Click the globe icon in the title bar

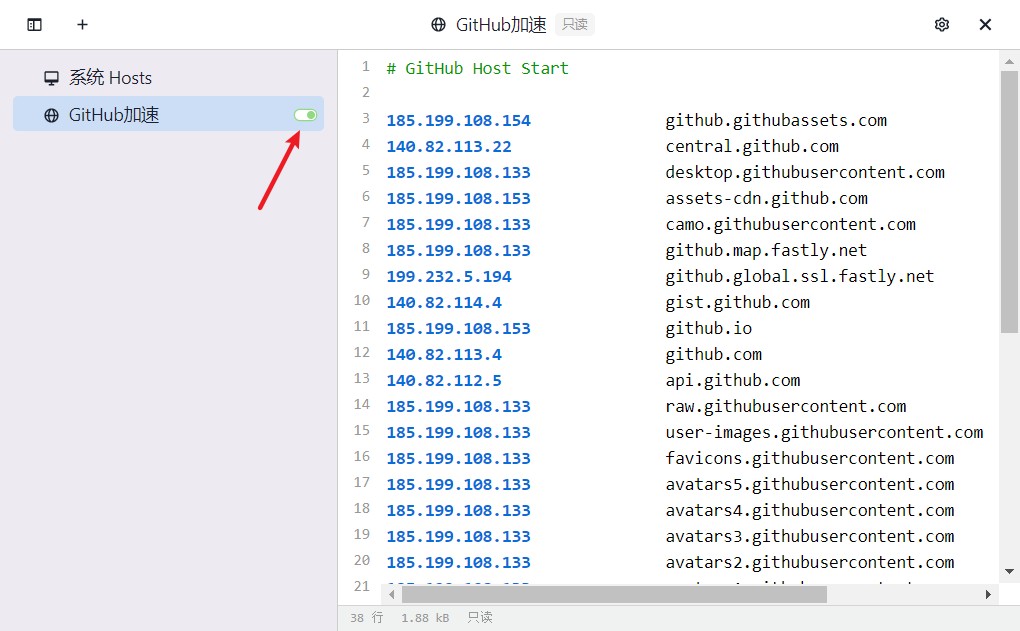tap(437, 24)
